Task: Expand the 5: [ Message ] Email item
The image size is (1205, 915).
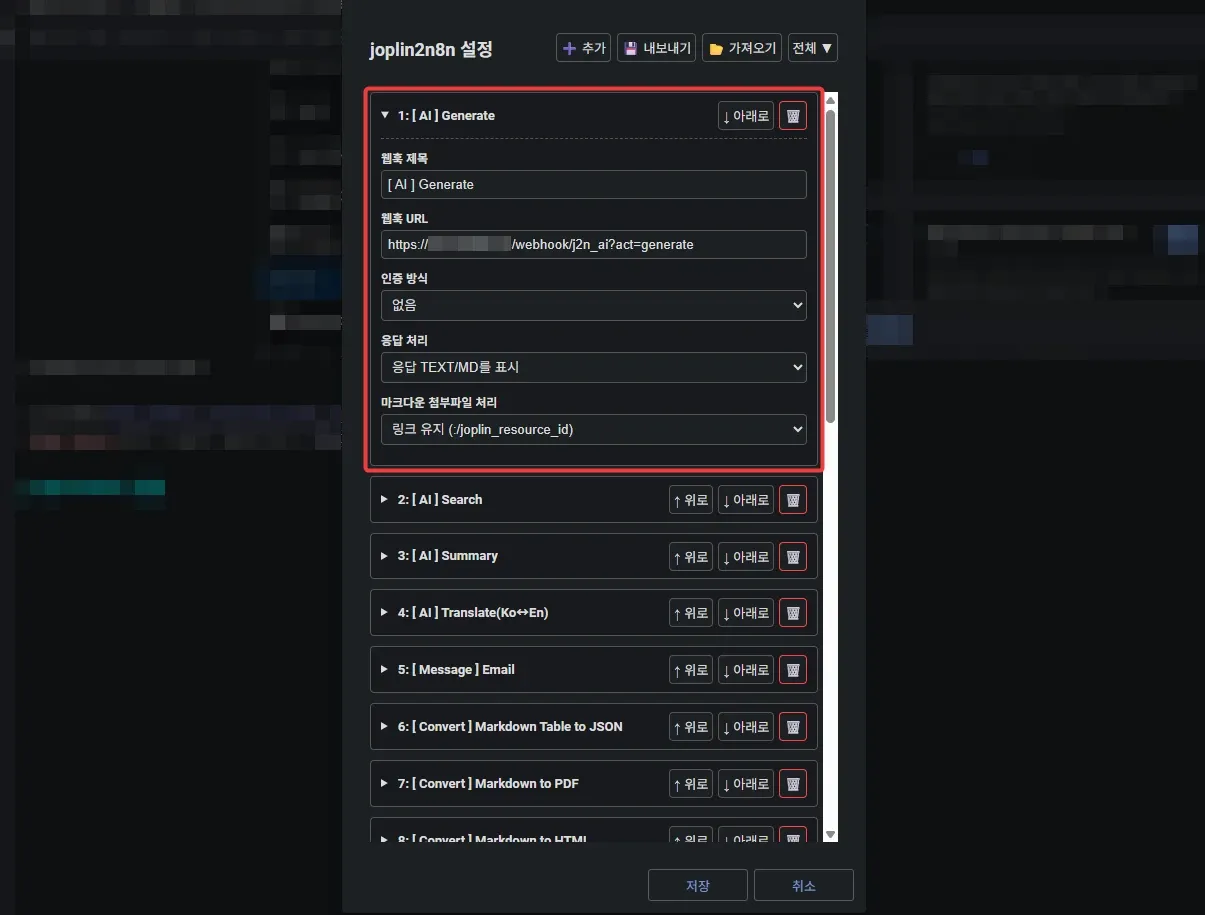Action: pos(385,669)
